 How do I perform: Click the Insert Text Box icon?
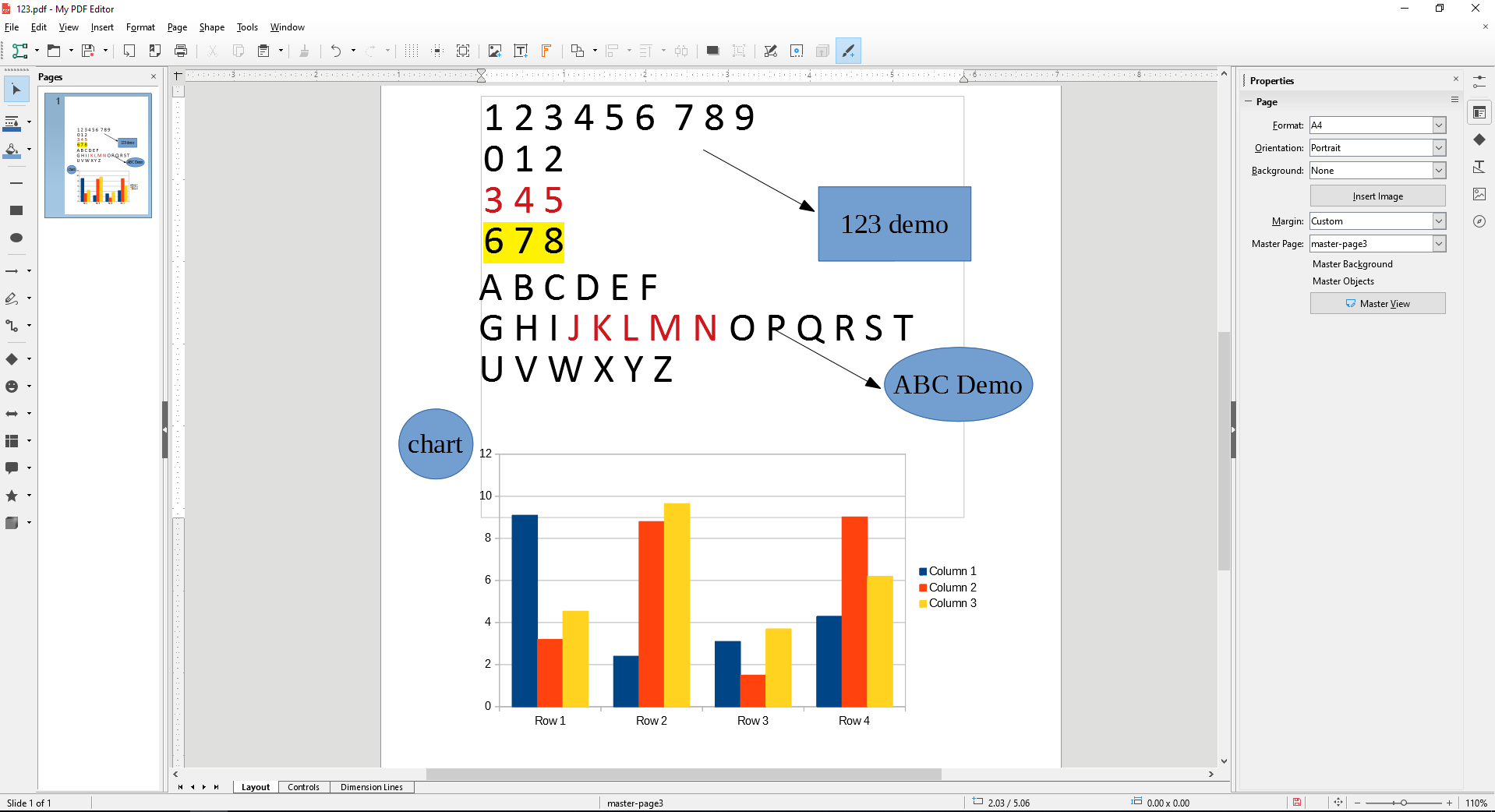click(x=521, y=51)
